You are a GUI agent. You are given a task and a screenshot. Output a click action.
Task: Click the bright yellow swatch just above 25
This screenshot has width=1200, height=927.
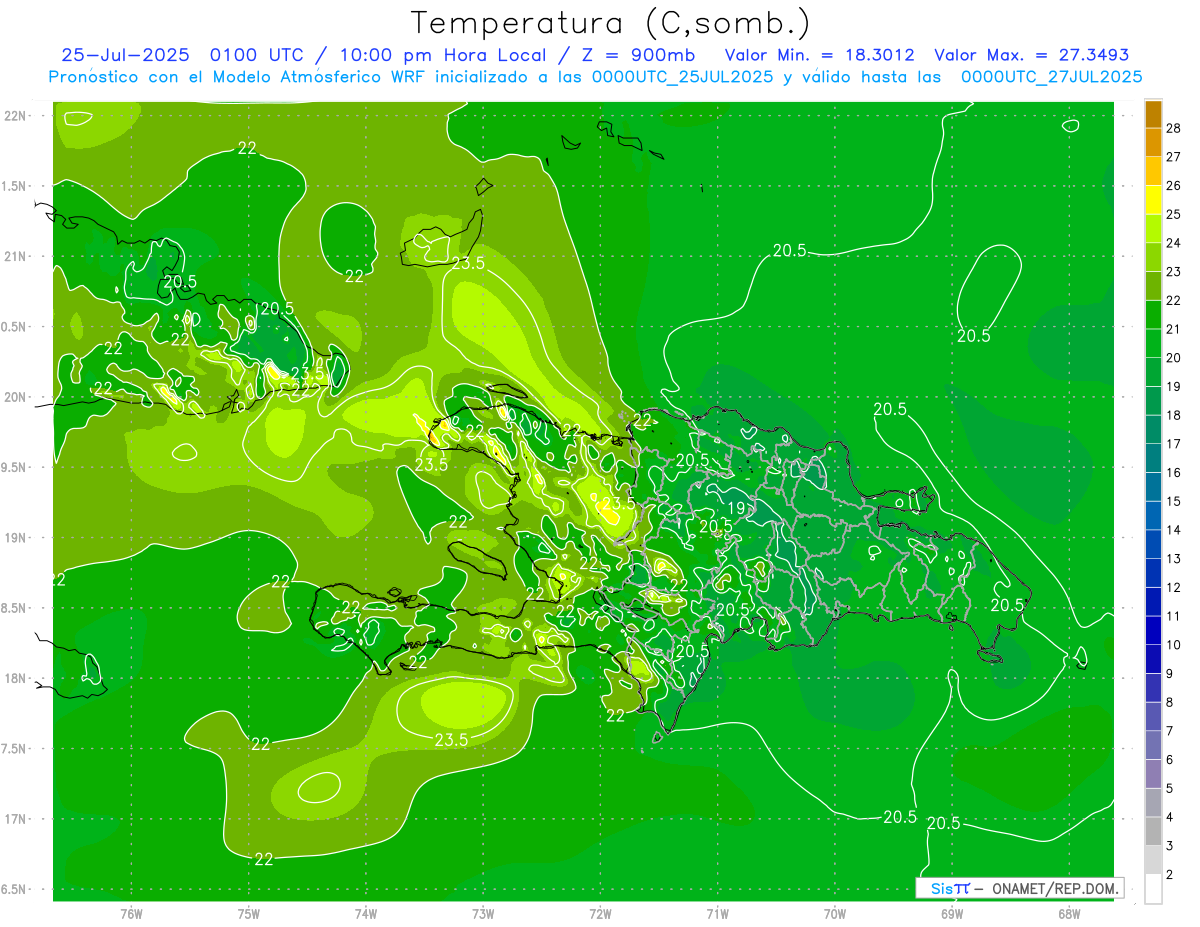point(1153,200)
